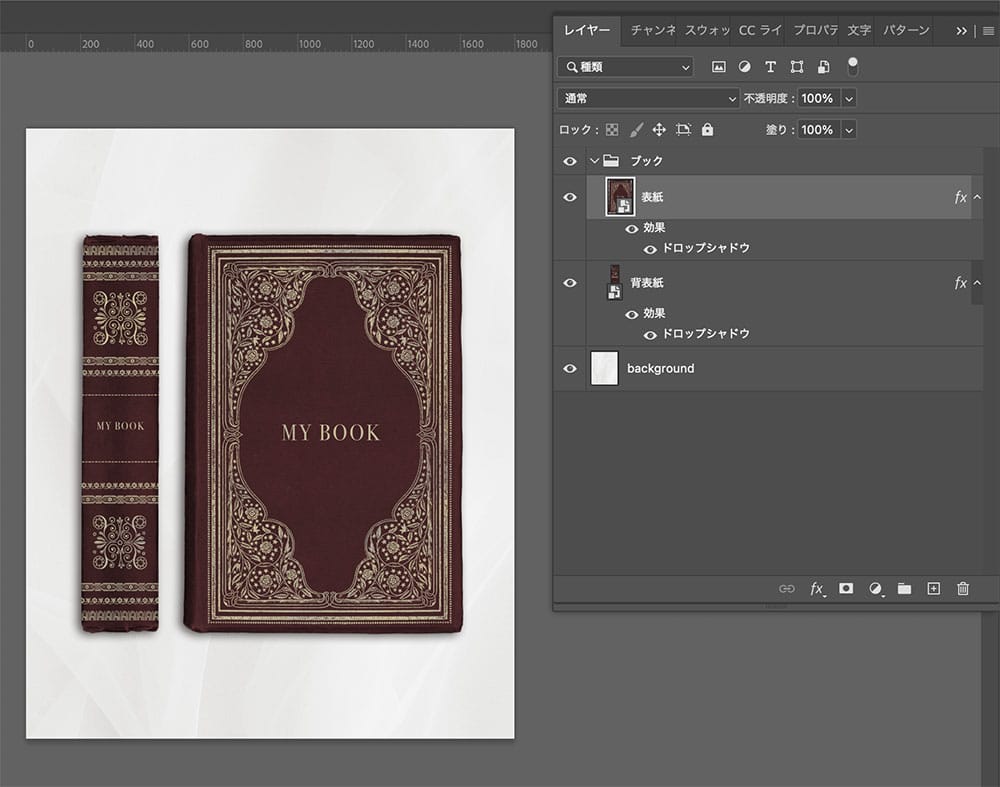Screen dimensions: 1000x787
Task: Click the fx add layer style button
Action: [816, 589]
